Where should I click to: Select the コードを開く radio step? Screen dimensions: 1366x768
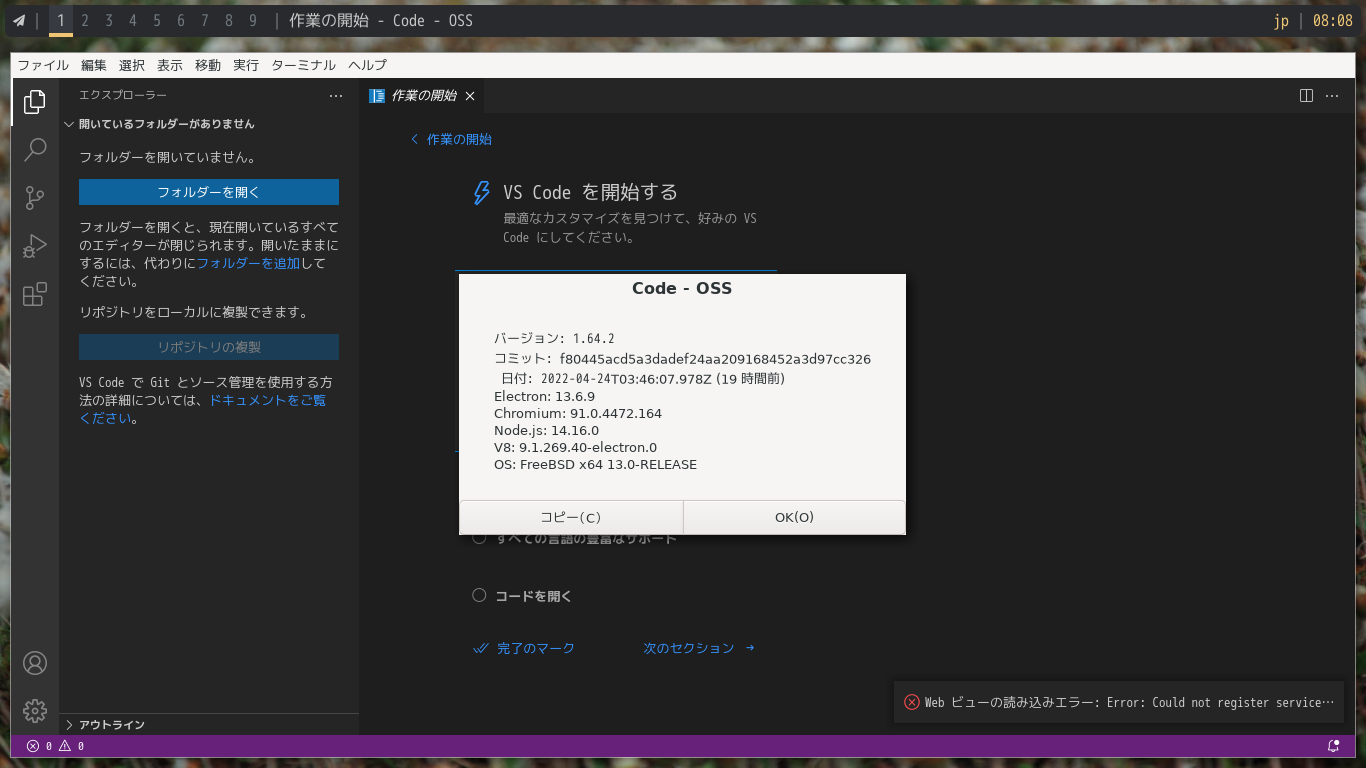(479, 596)
